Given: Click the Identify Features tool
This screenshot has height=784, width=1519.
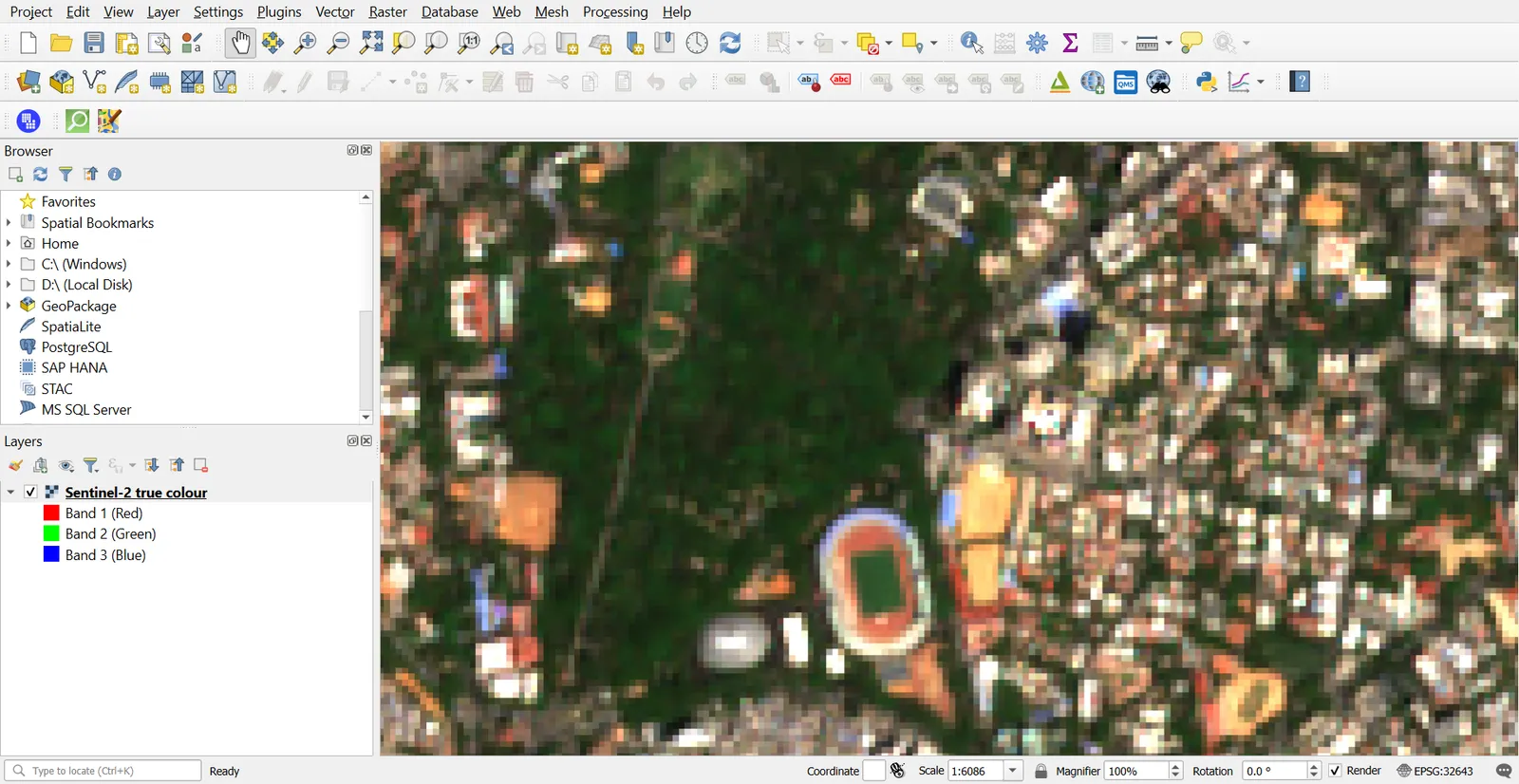Looking at the screenshot, I should coord(971,43).
